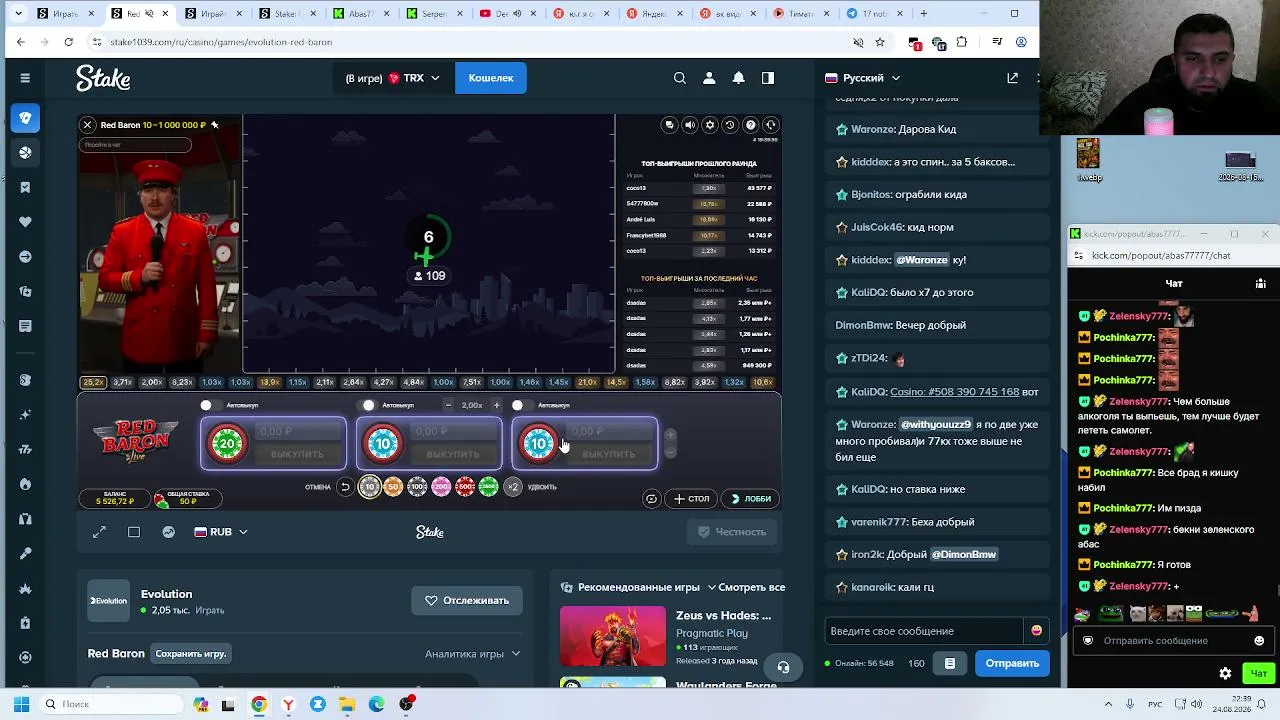
Task: Open the casino section in the sidebar
Action: coord(25,118)
